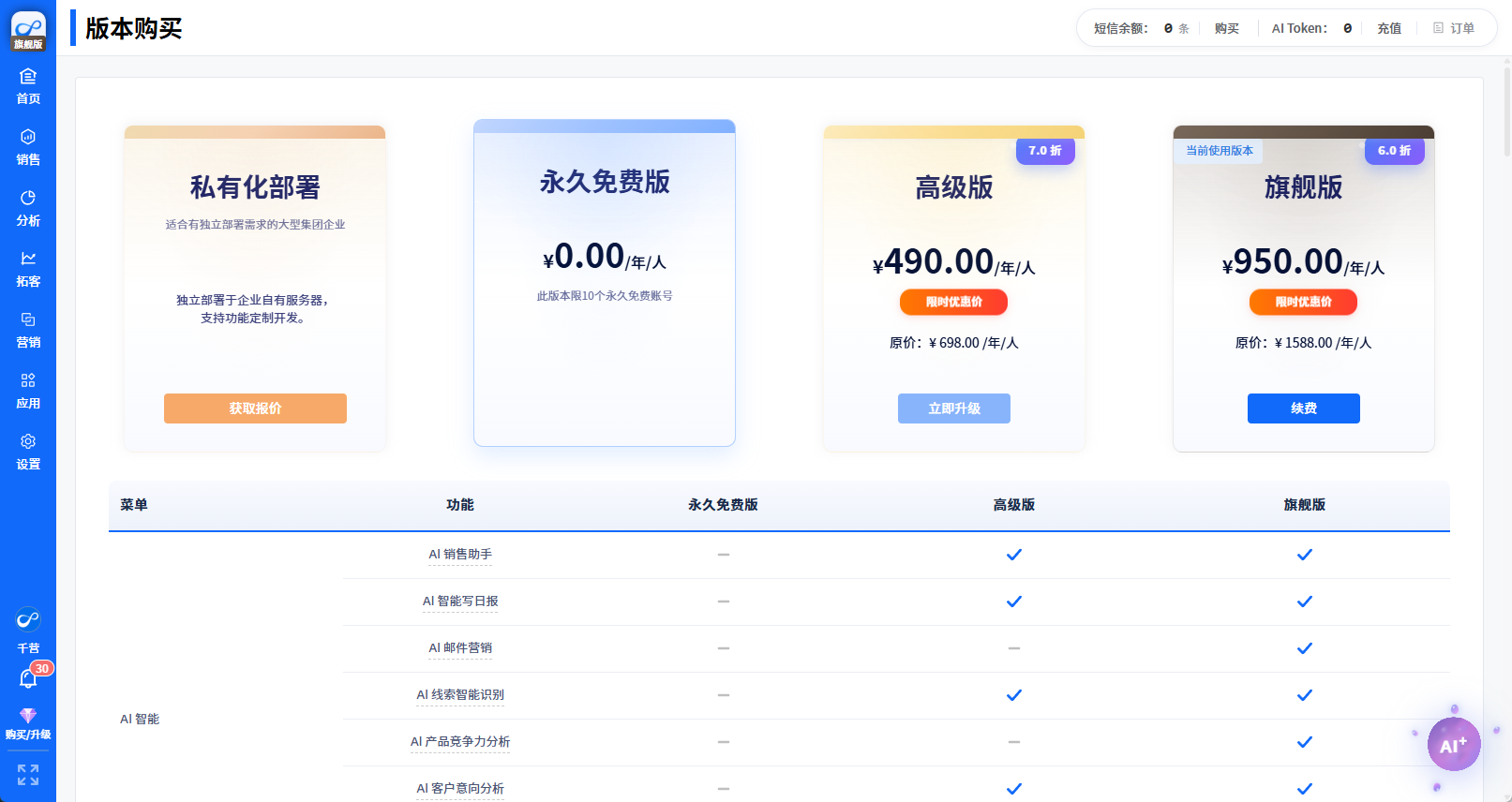Viewport: 1512px width, 802px height.
Task: Click the 购买/升级 diamond icon
Action: 28,717
